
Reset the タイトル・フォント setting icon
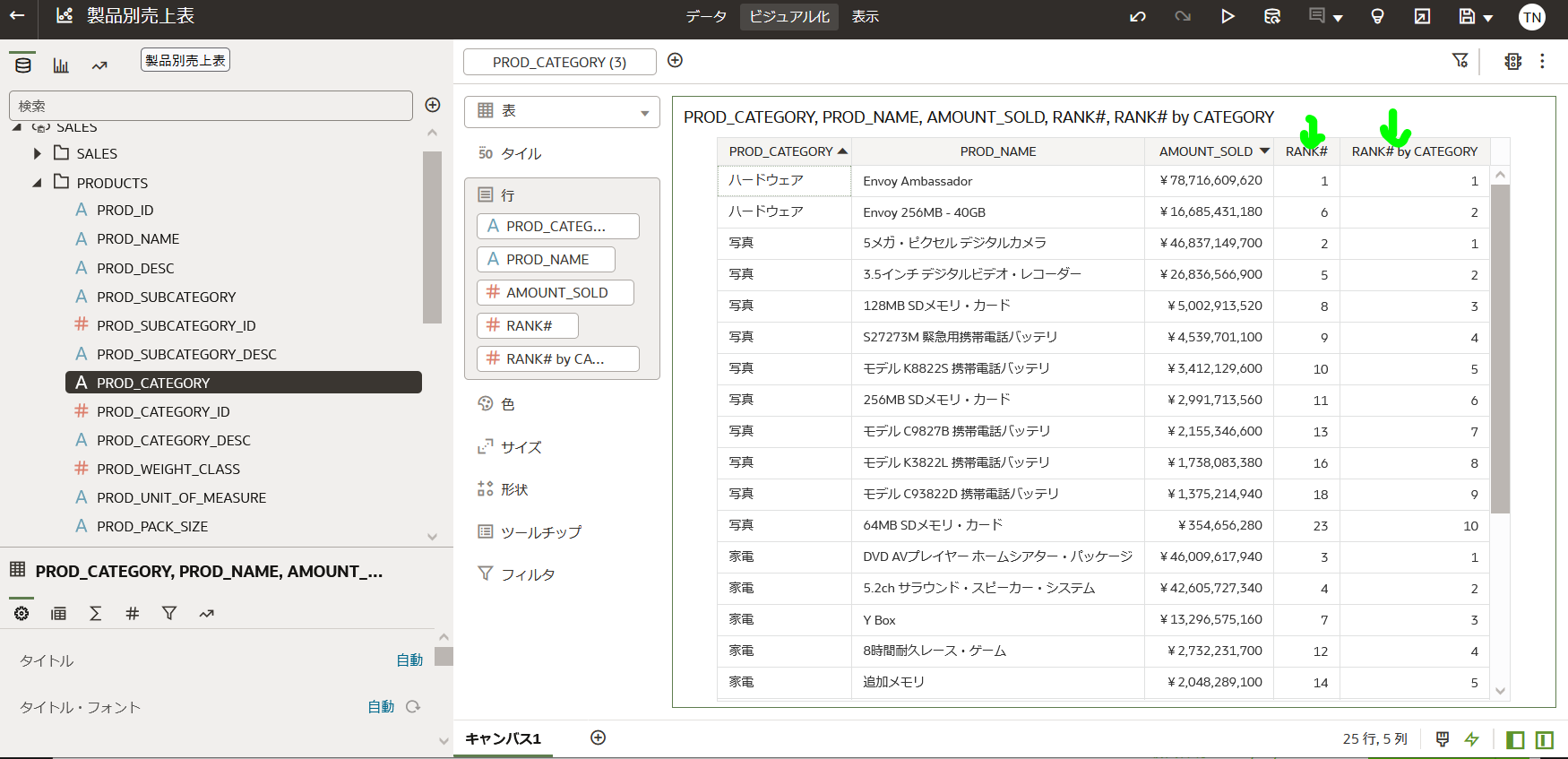click(x=413, y=707)
